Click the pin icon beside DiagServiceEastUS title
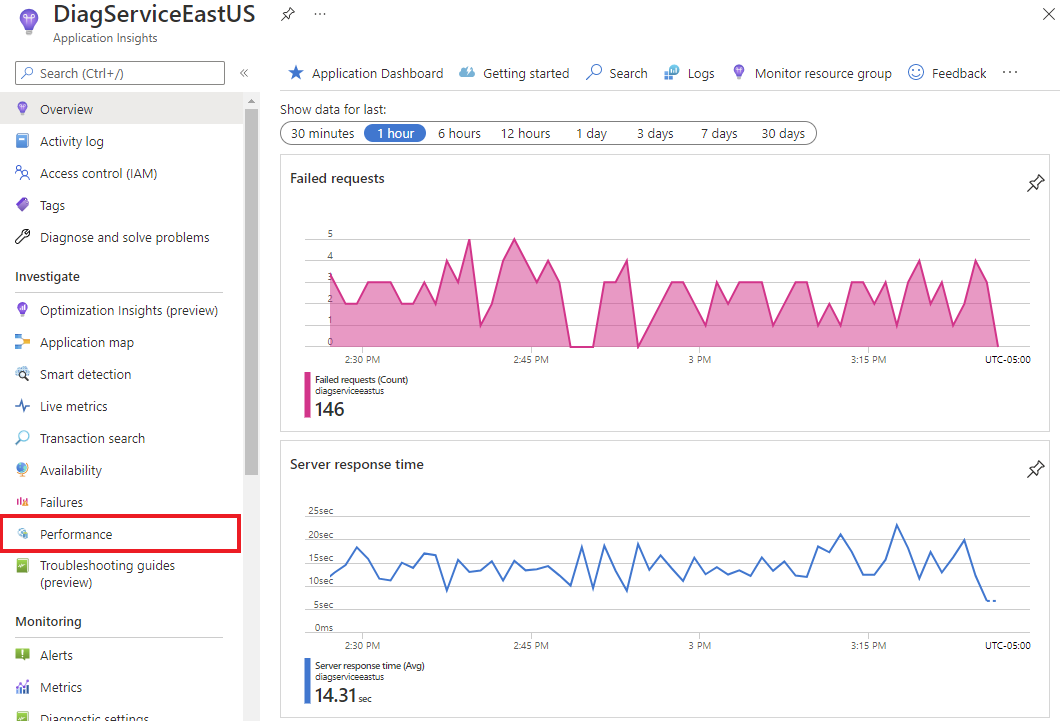1060x721 pixels. 288,14
